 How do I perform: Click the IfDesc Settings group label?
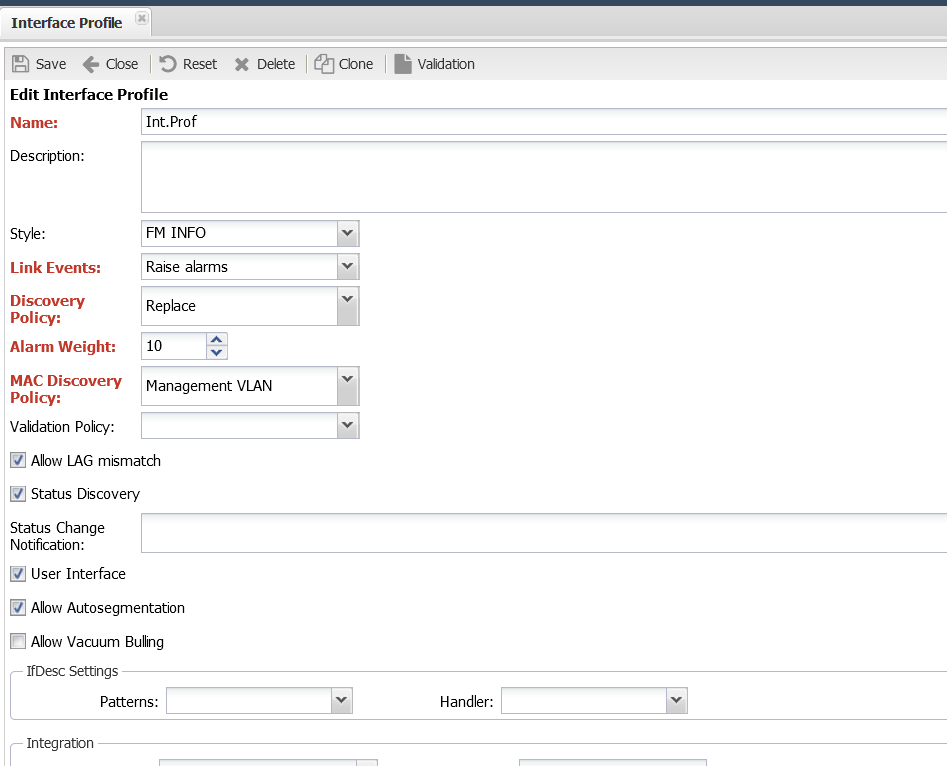[72, 671]
